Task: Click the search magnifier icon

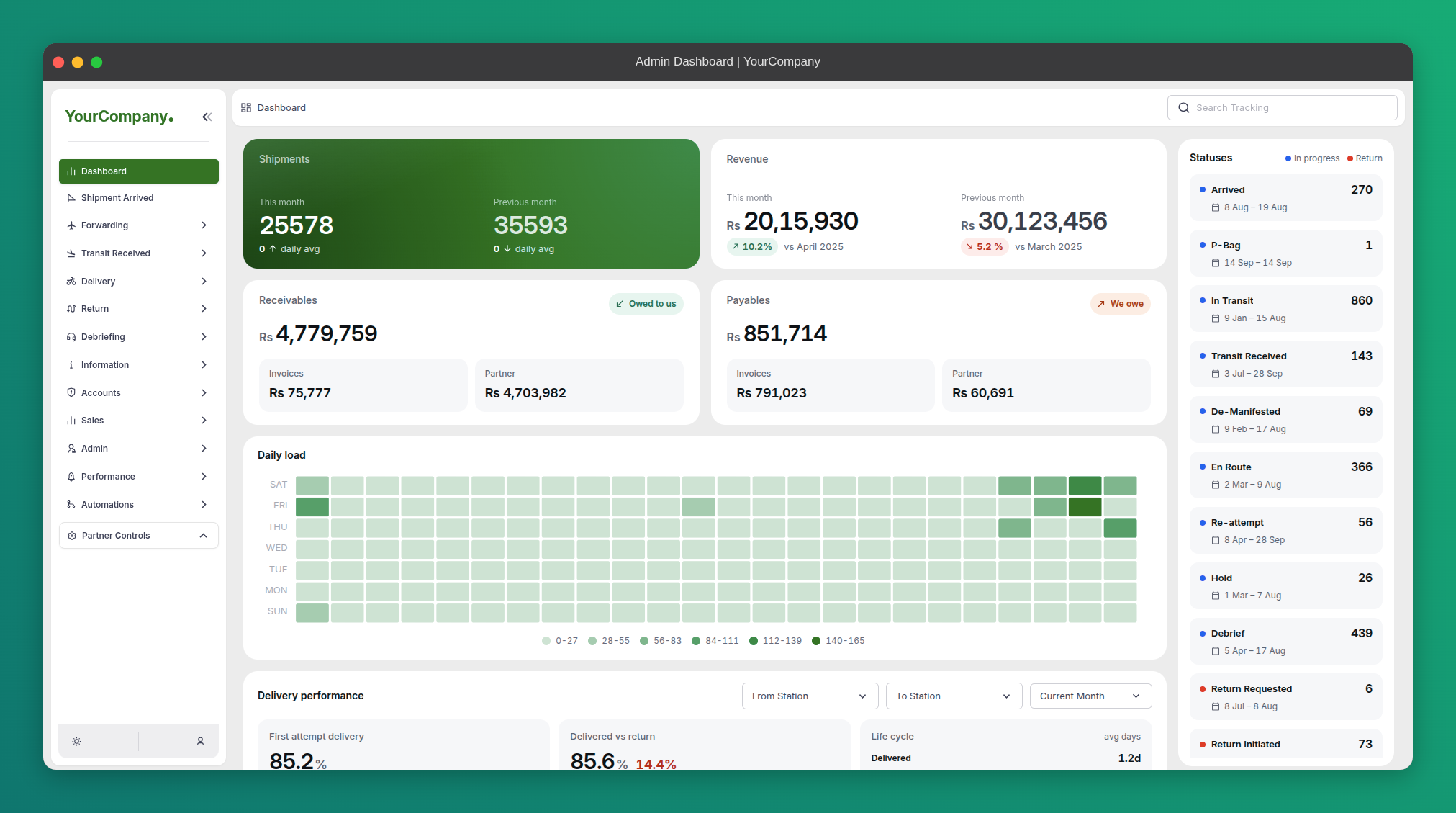Action: pyautogui.click(x=1184, y=108)
